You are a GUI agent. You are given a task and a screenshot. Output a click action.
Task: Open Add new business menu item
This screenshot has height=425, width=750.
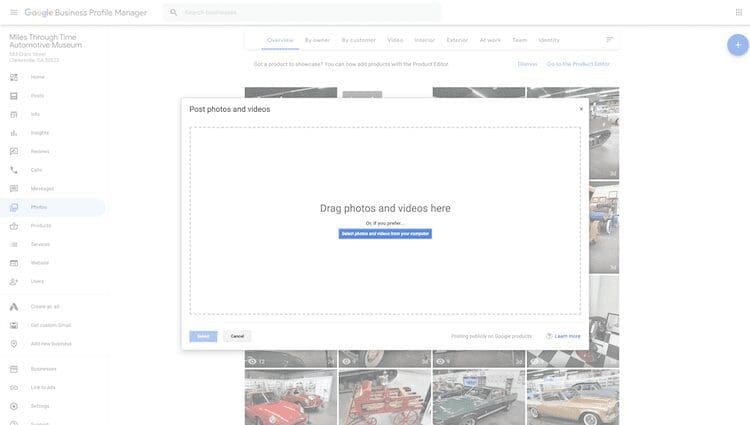(51, 344)
